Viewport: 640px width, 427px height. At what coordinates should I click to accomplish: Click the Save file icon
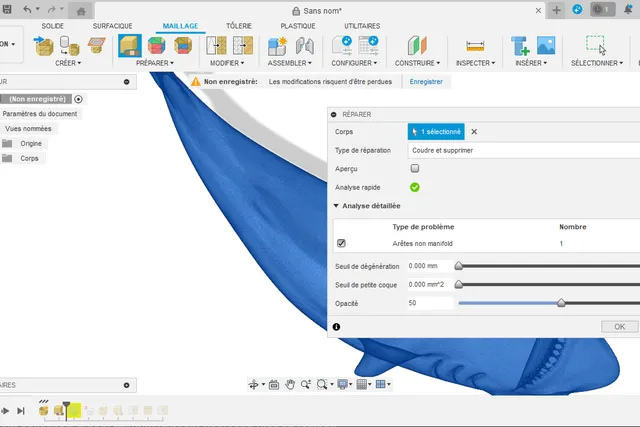click(x=7, y=10)
